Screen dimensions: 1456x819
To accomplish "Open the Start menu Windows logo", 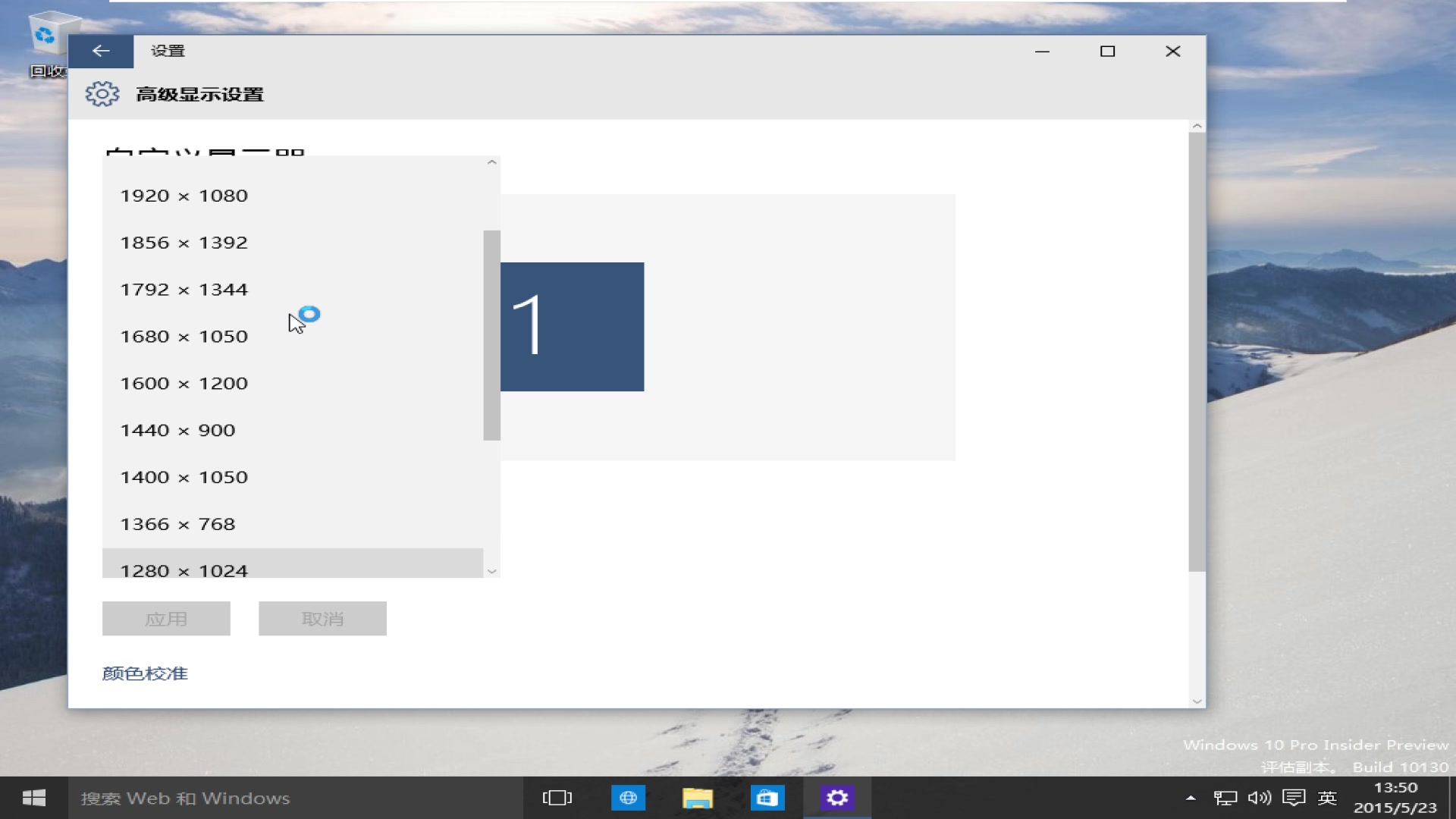I will coord(34,798).
